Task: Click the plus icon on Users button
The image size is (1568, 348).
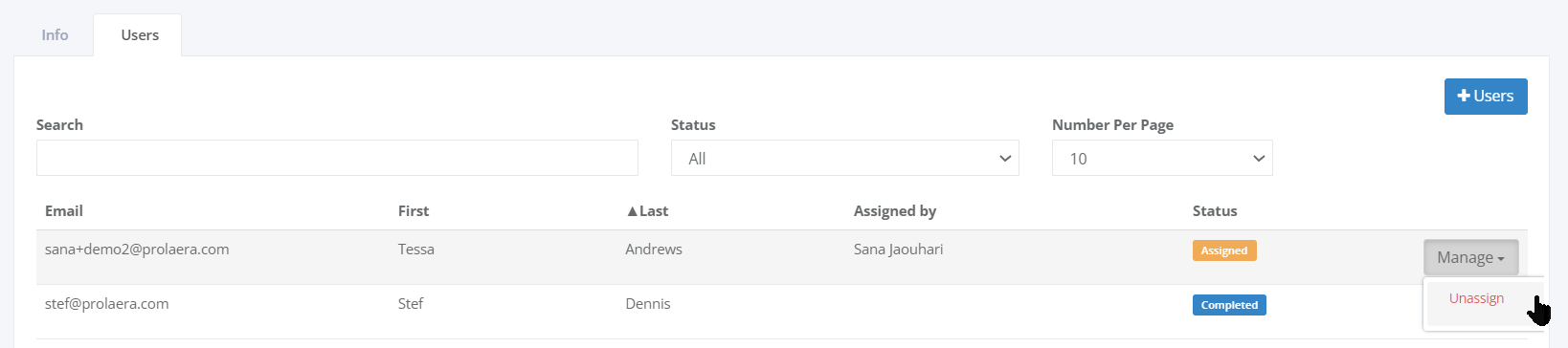Action: tap(1464, 96)
